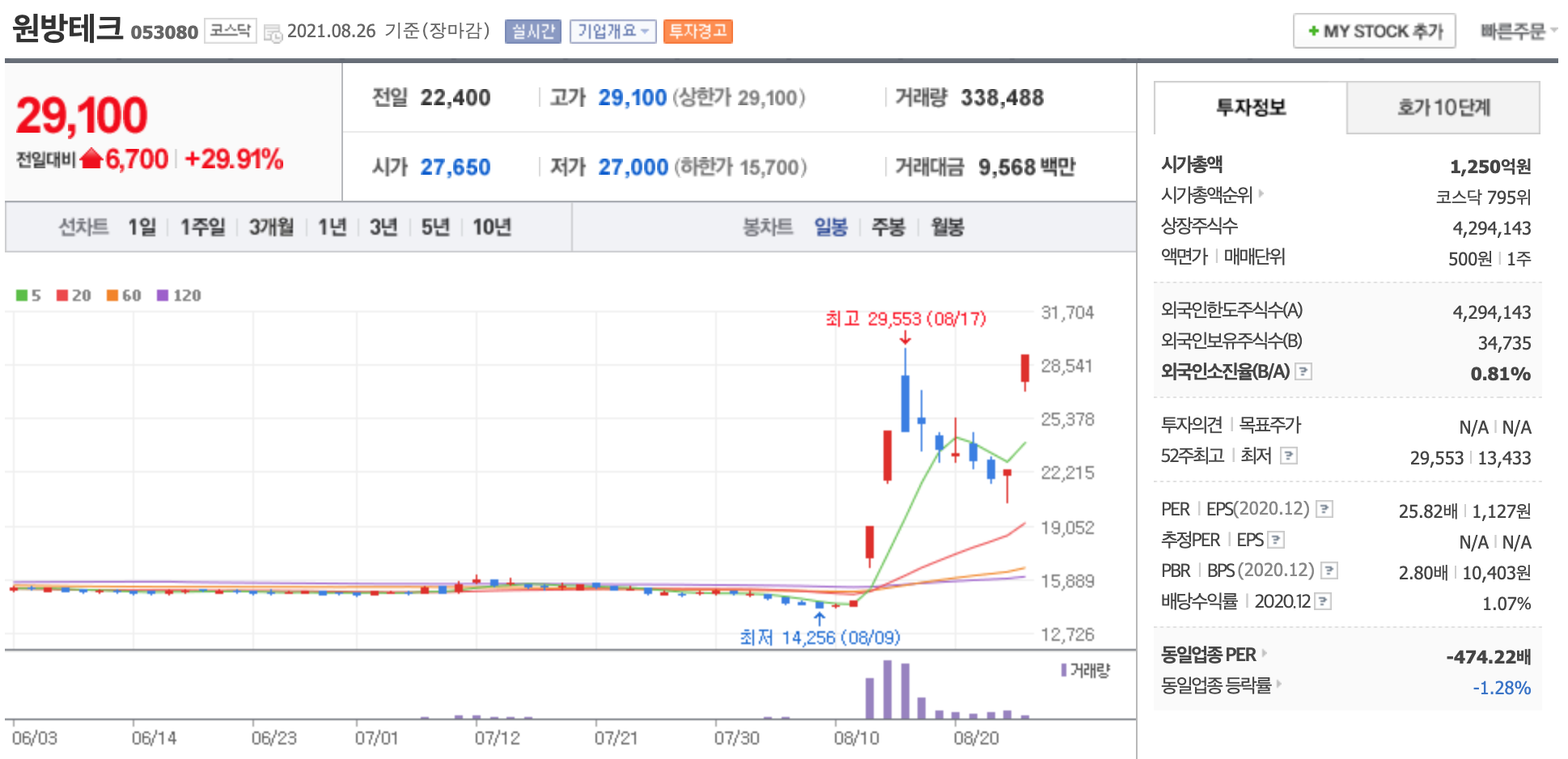1568x759 pixels.
Task: Click the red 20-day moving average swatch
Action: click(62, 295)
